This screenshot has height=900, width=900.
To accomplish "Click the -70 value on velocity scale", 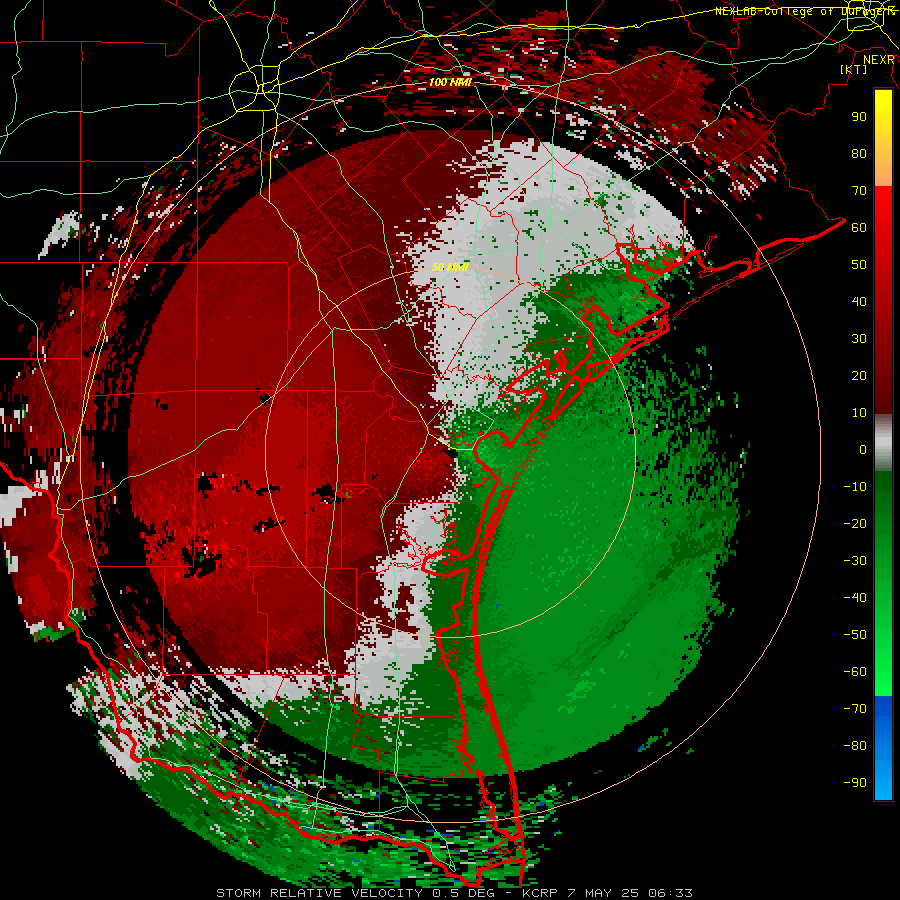I will (x=855, y=709).
